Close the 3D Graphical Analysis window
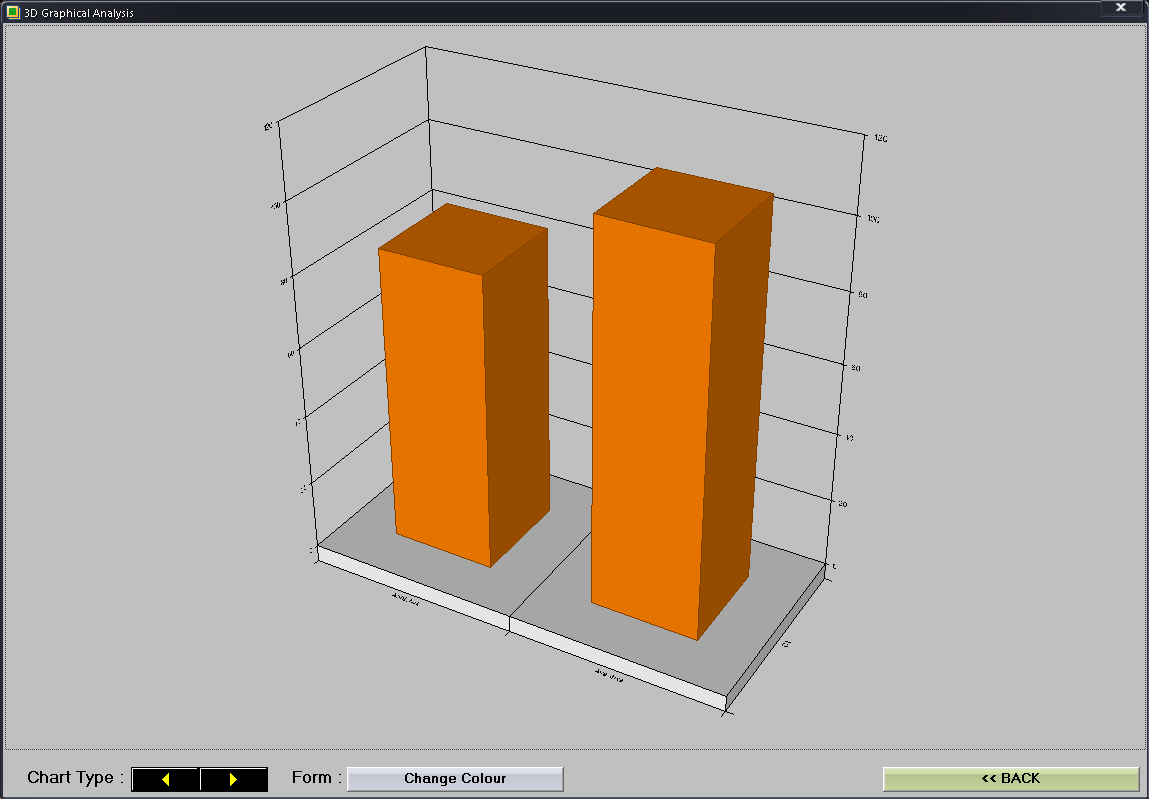The width and height of the screenshot is (1149, 799). coord(1120,7)
